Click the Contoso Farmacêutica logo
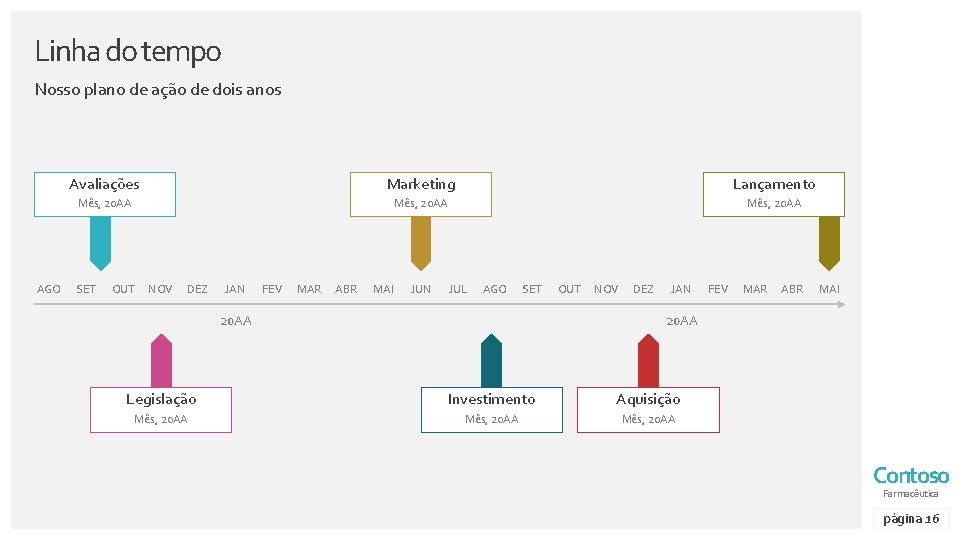Image resolution: width=960 pixels, height=540 pixels. (x=910, y=480)
